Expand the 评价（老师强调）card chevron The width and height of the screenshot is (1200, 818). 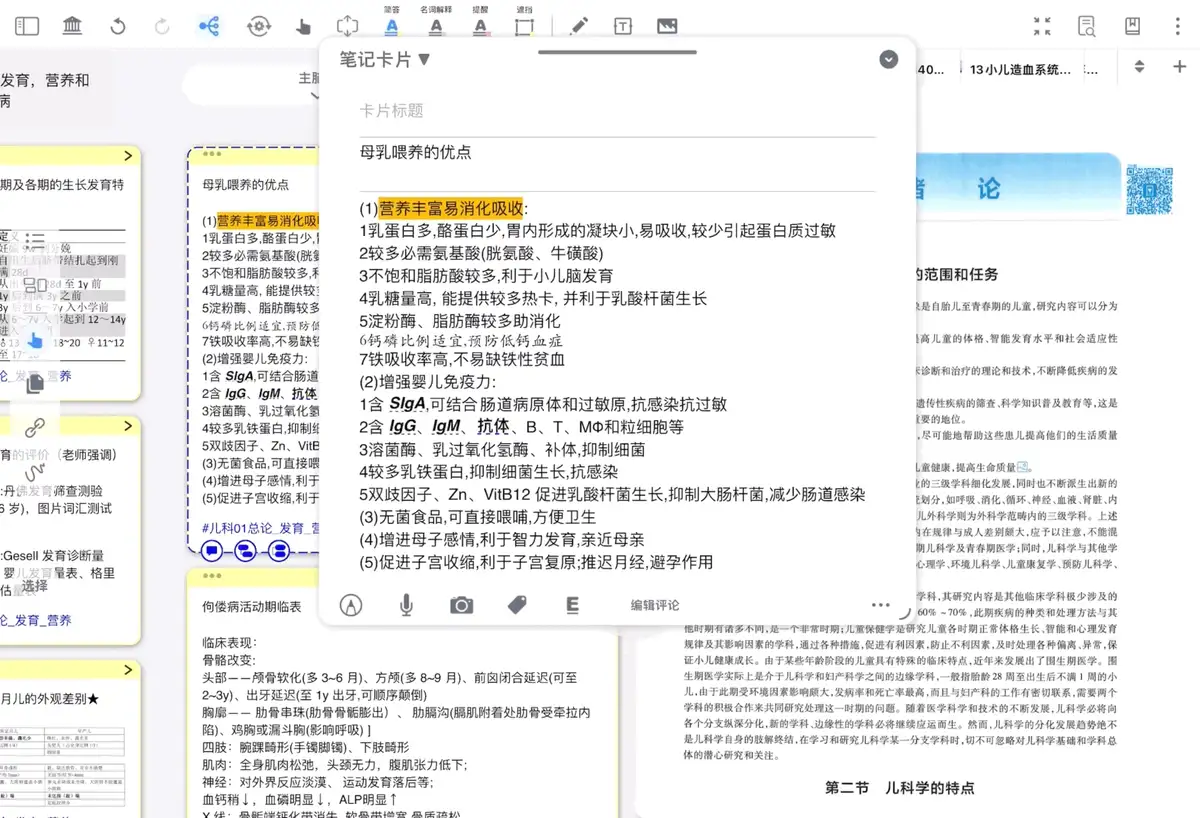128,427
